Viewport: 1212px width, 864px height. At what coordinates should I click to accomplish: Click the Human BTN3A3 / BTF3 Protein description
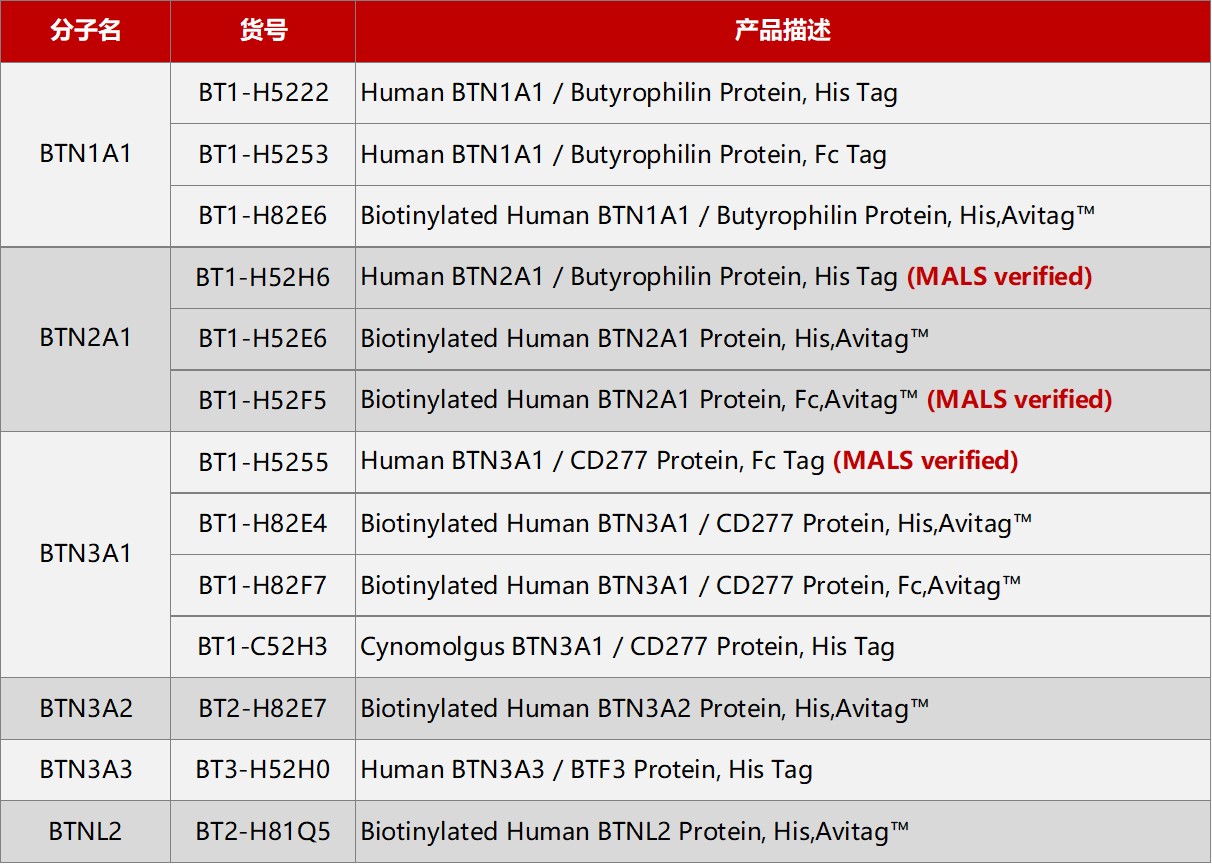pyautogui.click(x=586, y=770)
